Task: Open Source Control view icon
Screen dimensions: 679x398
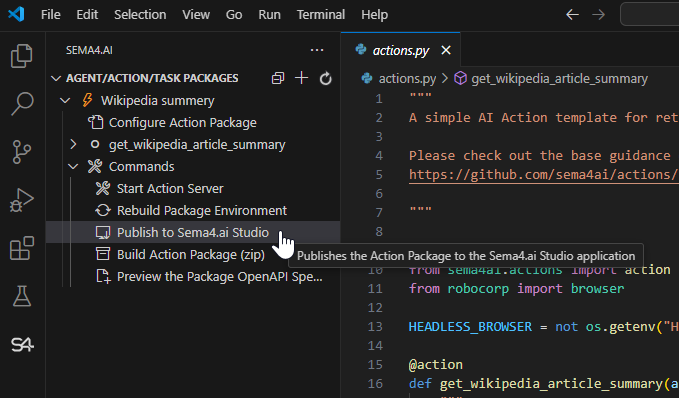Action: pos(22,152)
